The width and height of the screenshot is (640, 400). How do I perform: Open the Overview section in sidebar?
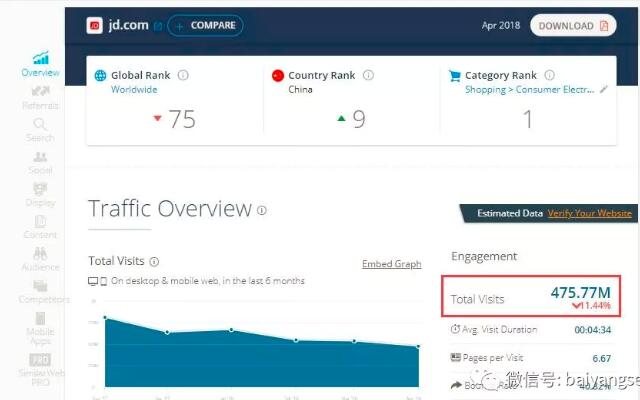(40, 65)
